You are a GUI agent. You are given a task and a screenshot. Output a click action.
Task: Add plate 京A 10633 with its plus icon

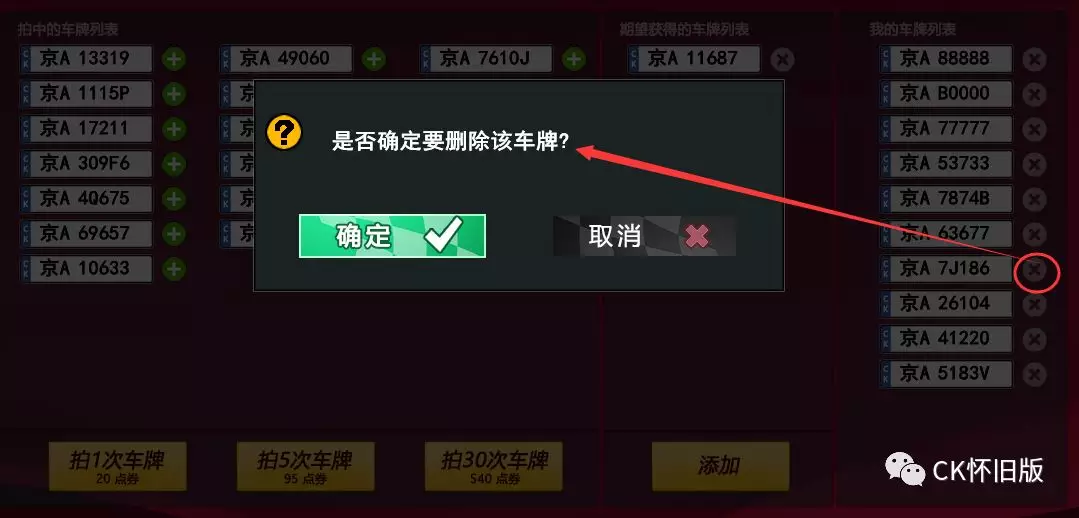coord(174,269)
